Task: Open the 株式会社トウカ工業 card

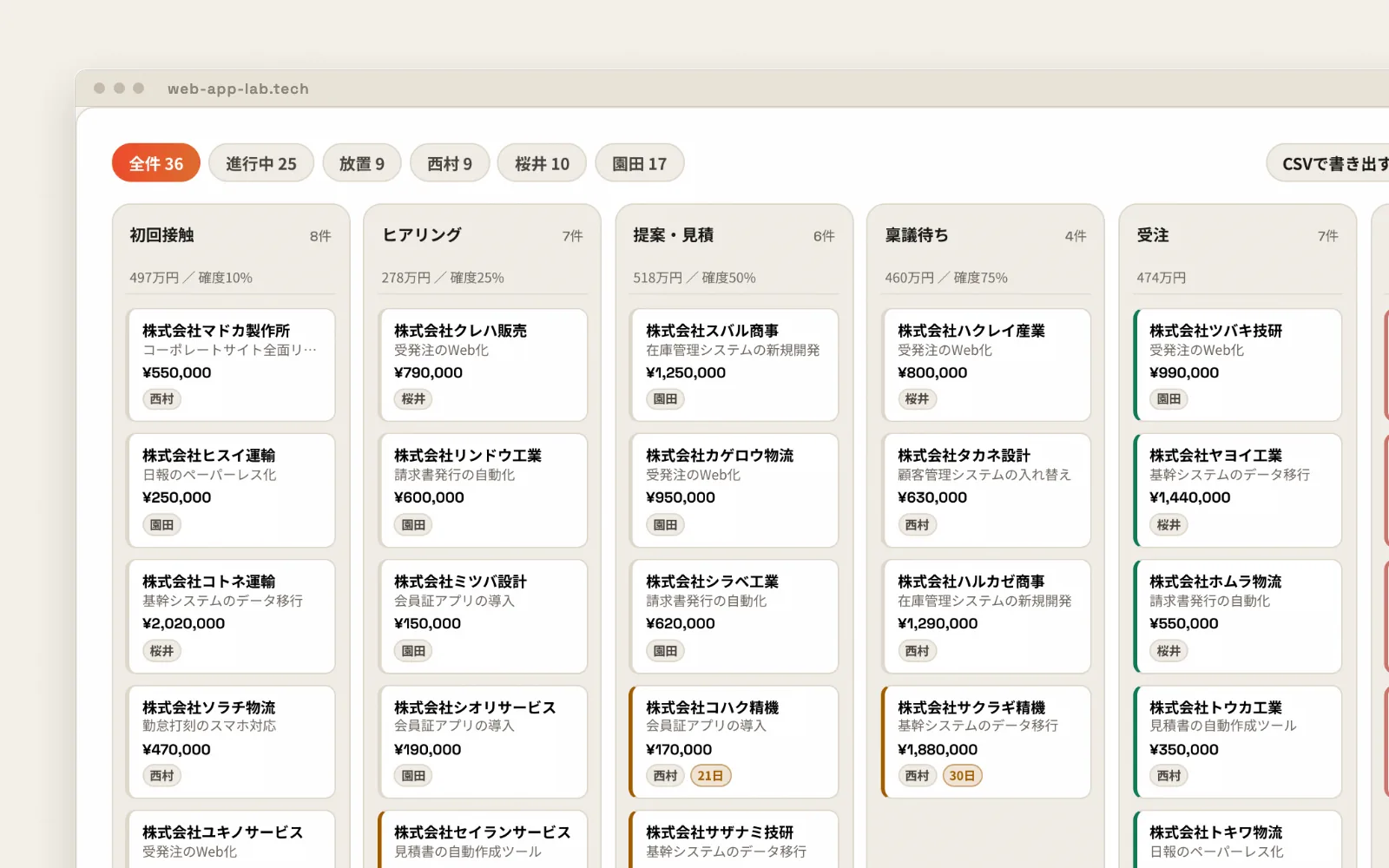Action: coord(1238,742)
